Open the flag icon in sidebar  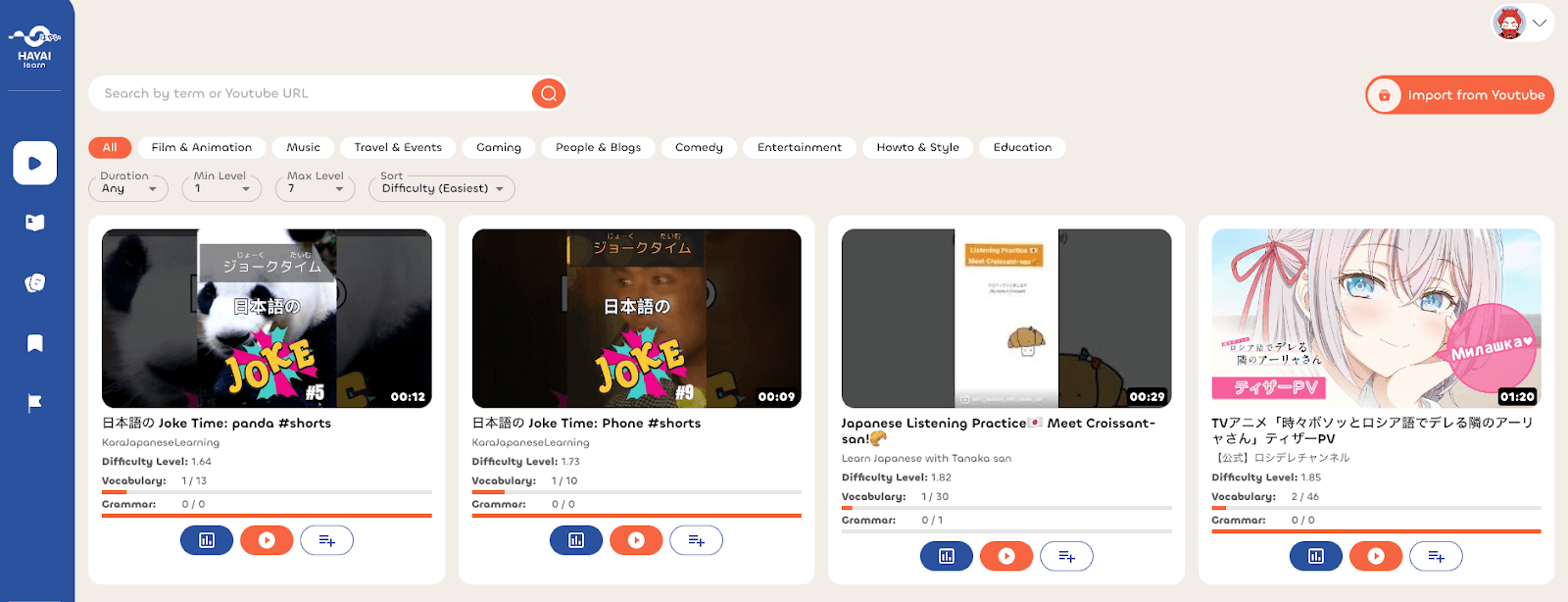[x=34, y=403]
